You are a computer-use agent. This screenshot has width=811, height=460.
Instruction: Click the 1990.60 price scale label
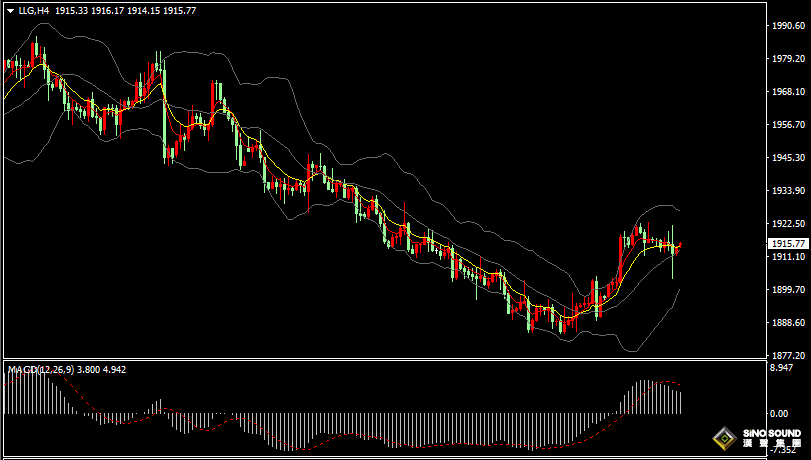tap(786, 26)
